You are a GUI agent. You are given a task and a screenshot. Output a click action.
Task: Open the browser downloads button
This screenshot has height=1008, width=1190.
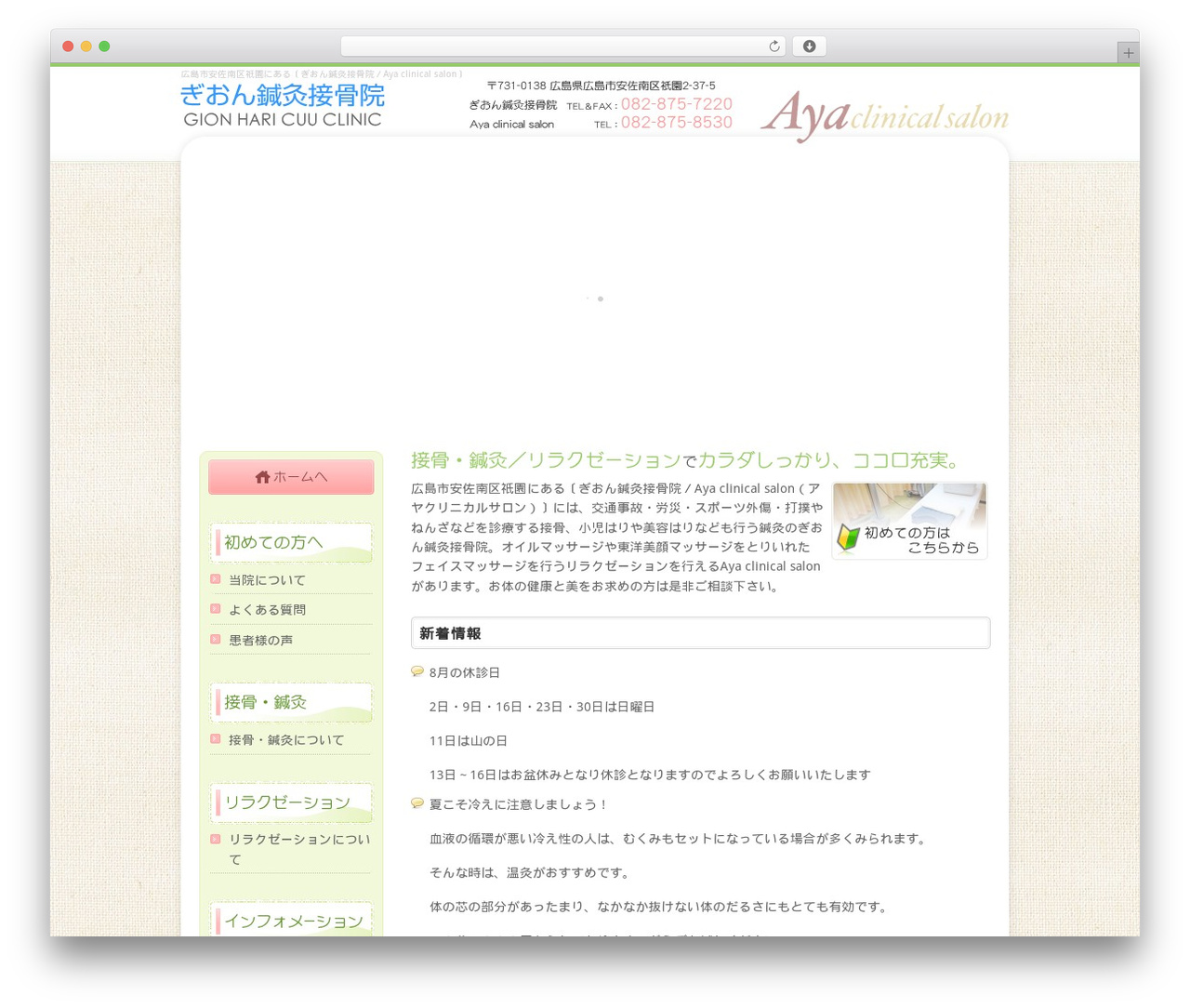point(809,46)
